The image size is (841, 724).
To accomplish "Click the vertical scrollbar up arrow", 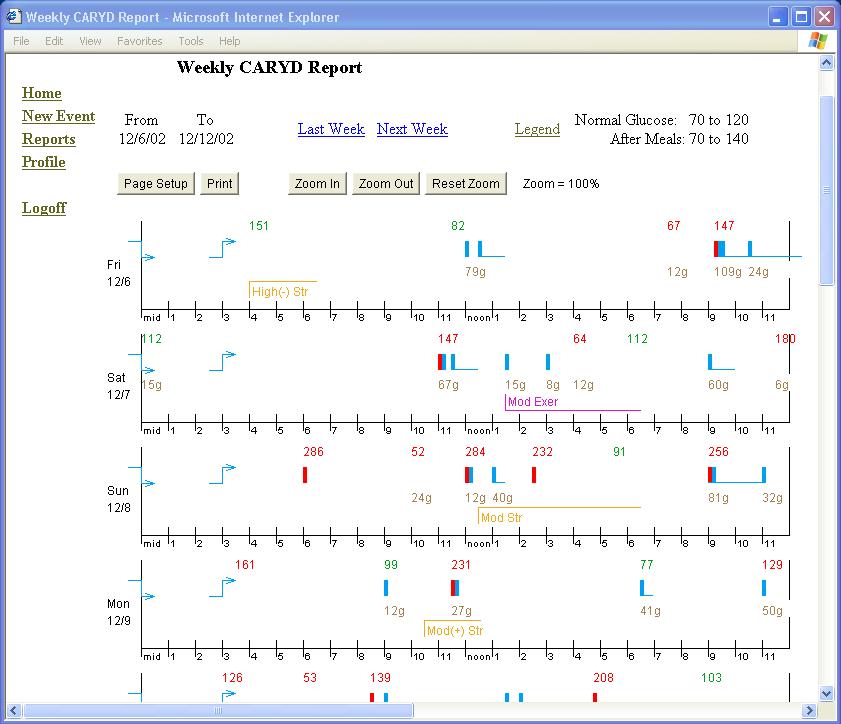I will point(827,63).
